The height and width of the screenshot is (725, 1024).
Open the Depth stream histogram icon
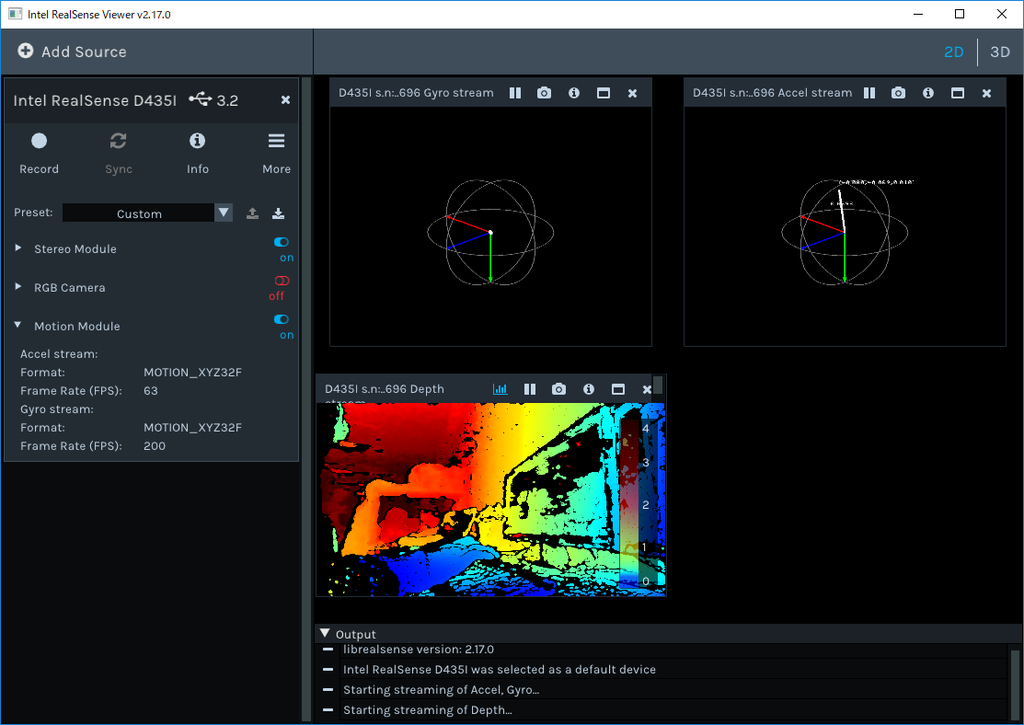tap(500, 389)
